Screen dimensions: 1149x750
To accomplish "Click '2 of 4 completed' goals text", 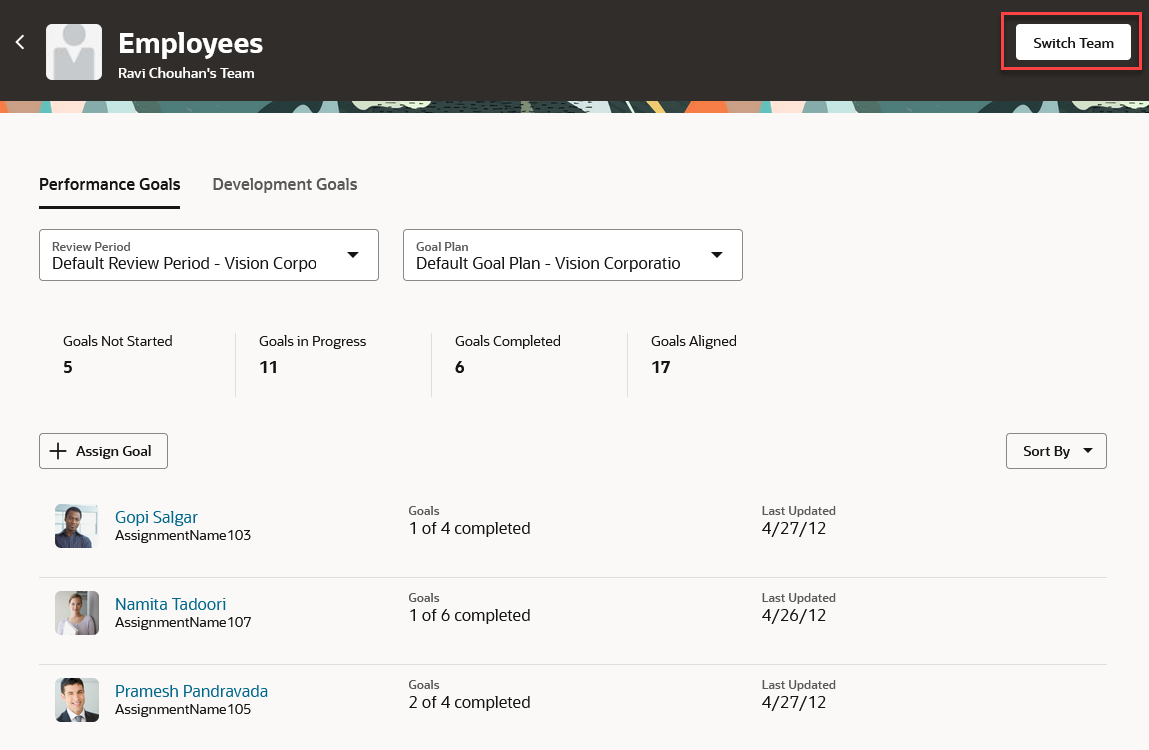I will [x=470, y=702].
